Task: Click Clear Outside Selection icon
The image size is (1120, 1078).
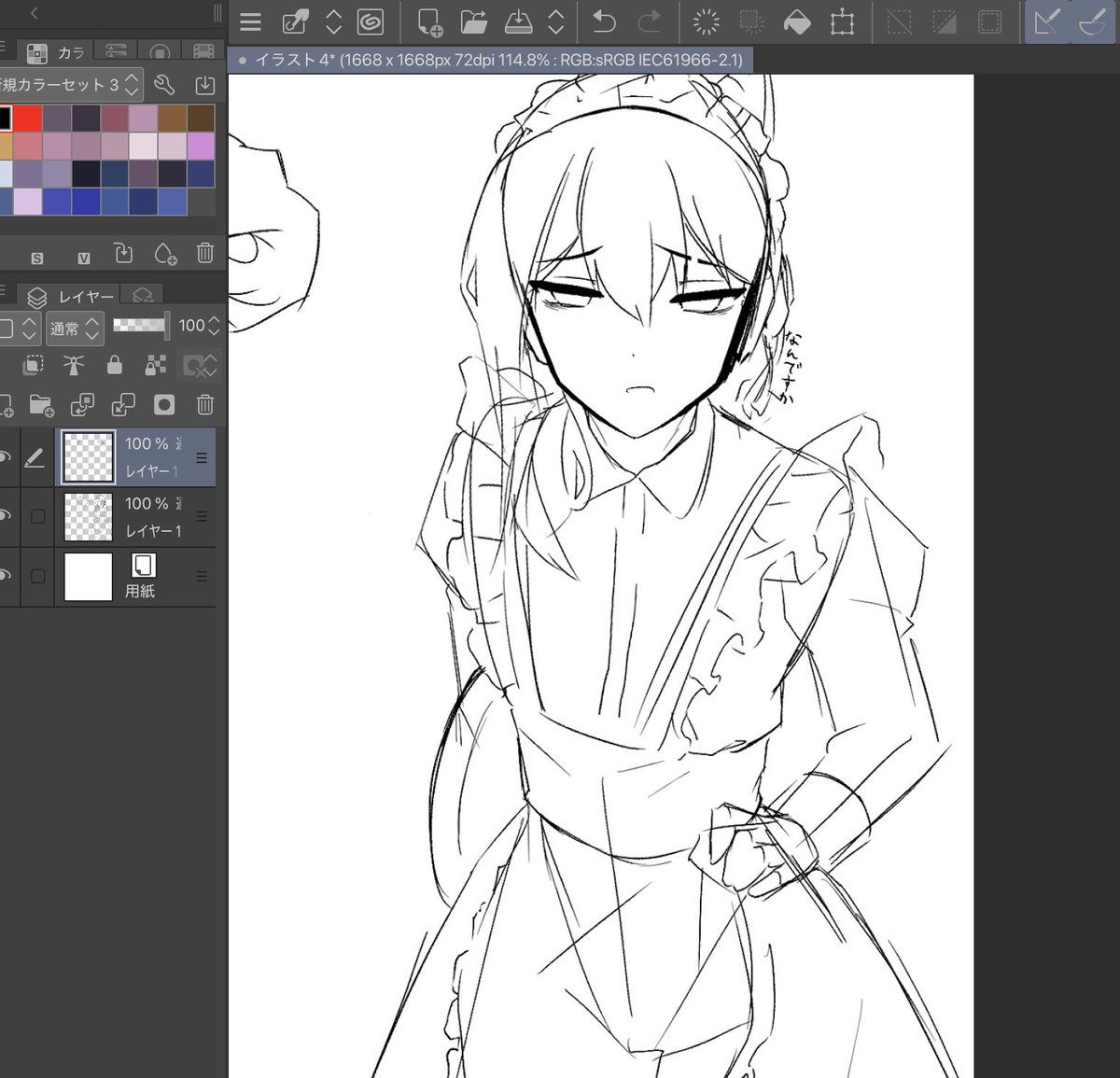Action: pos(751,21)
